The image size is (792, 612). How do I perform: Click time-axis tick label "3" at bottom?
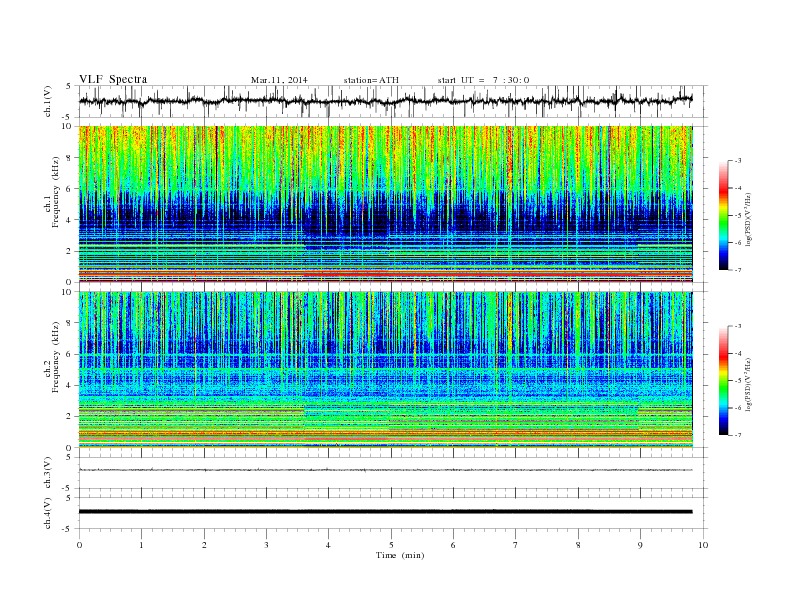coord(266,545)
